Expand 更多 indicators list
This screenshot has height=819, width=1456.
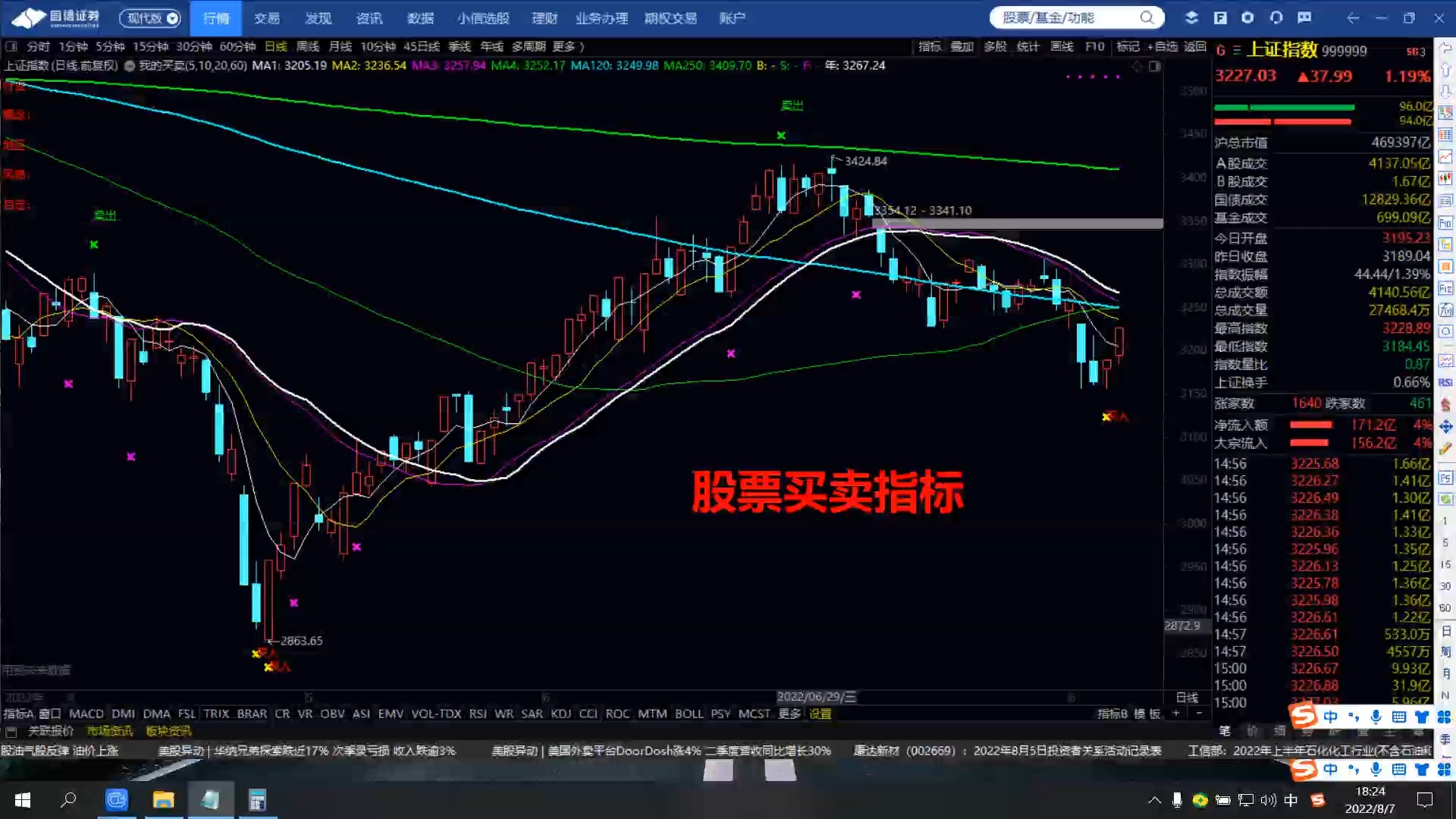(x=789, y=714)
